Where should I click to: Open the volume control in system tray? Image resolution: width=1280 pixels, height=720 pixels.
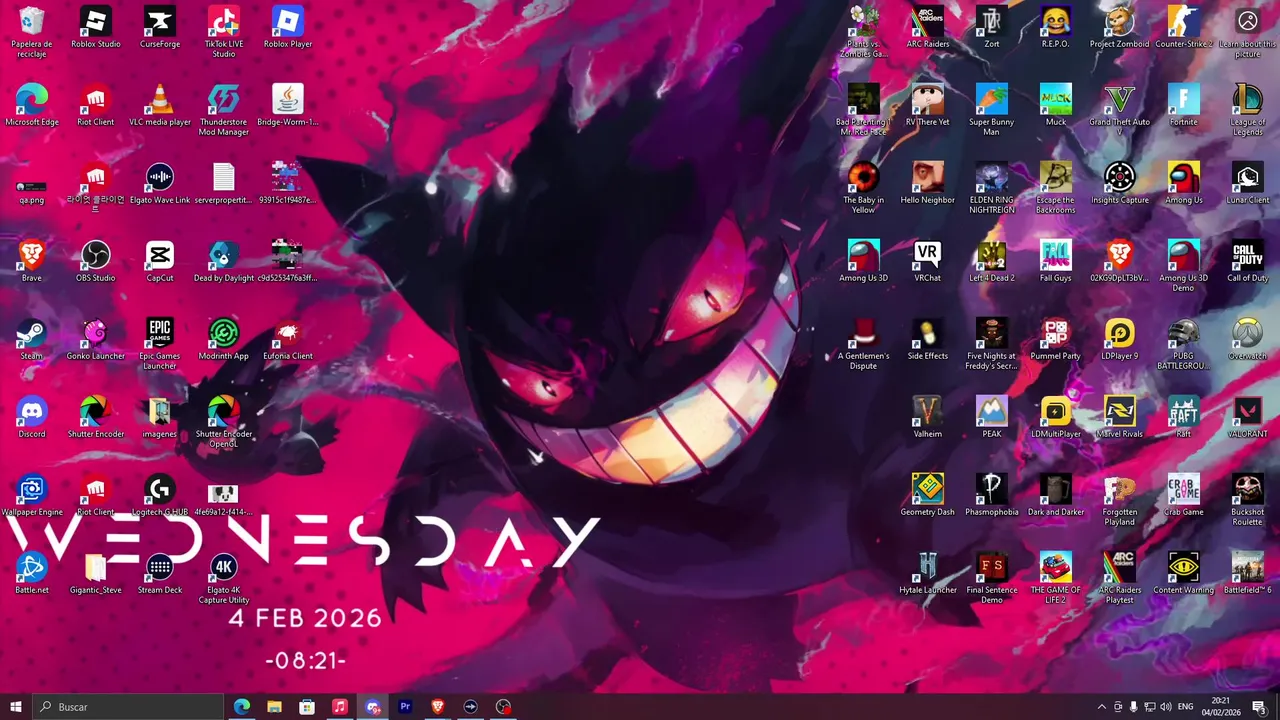coord(1166,707)
